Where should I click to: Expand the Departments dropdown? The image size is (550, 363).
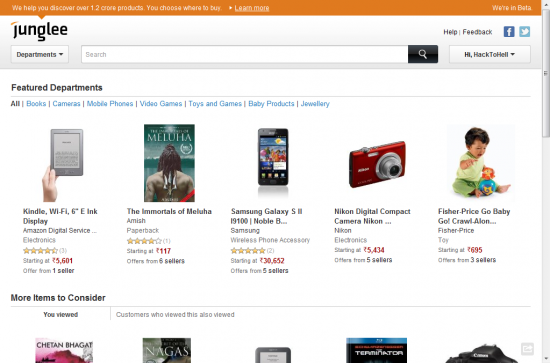[x=40, y=54]
